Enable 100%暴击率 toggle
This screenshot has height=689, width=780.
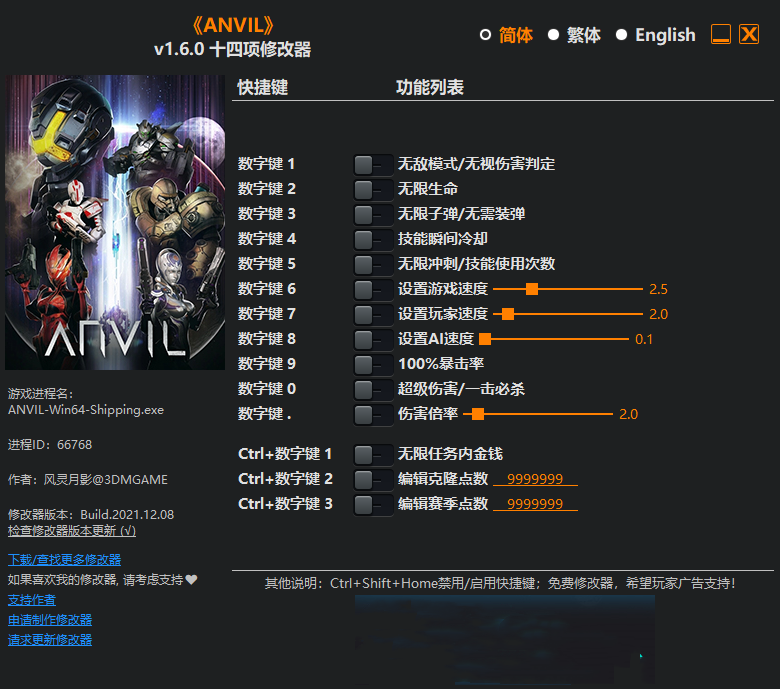[x=373, y=364]
